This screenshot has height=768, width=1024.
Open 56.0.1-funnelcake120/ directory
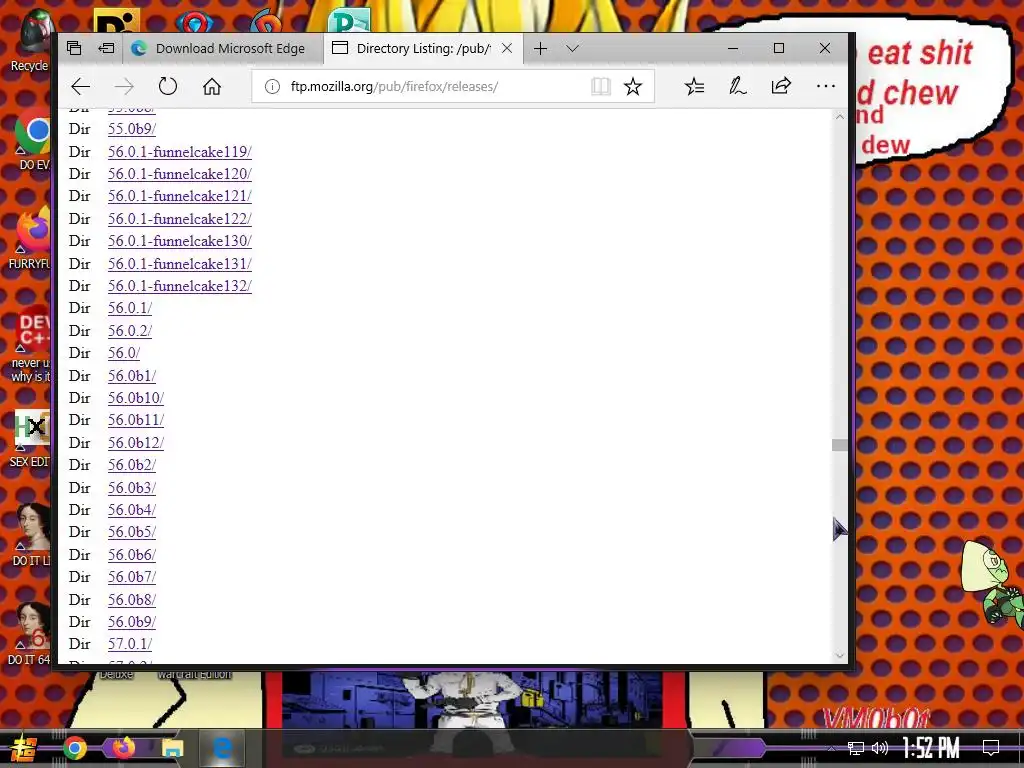[180, 174]
